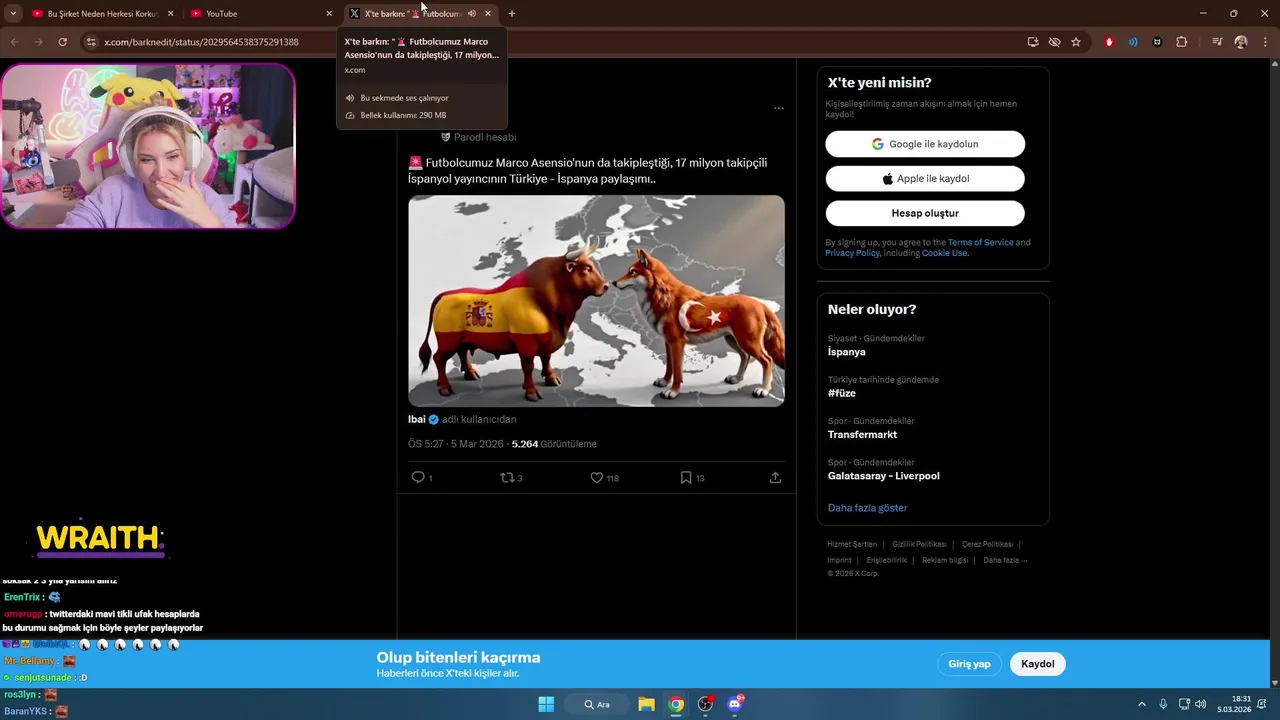Open the Gizlilik Politikası footer link
This screenshot has width=1280, height=720.
(x=919, y=544)
